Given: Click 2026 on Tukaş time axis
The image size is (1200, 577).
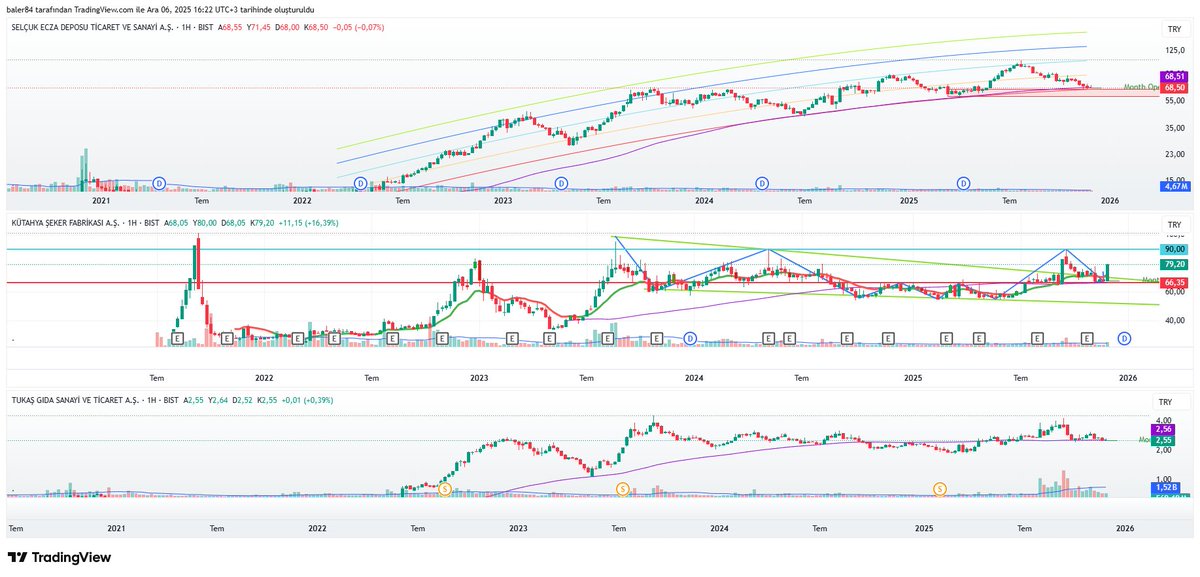Looking at the screenshot, I should coord(1125,527).
